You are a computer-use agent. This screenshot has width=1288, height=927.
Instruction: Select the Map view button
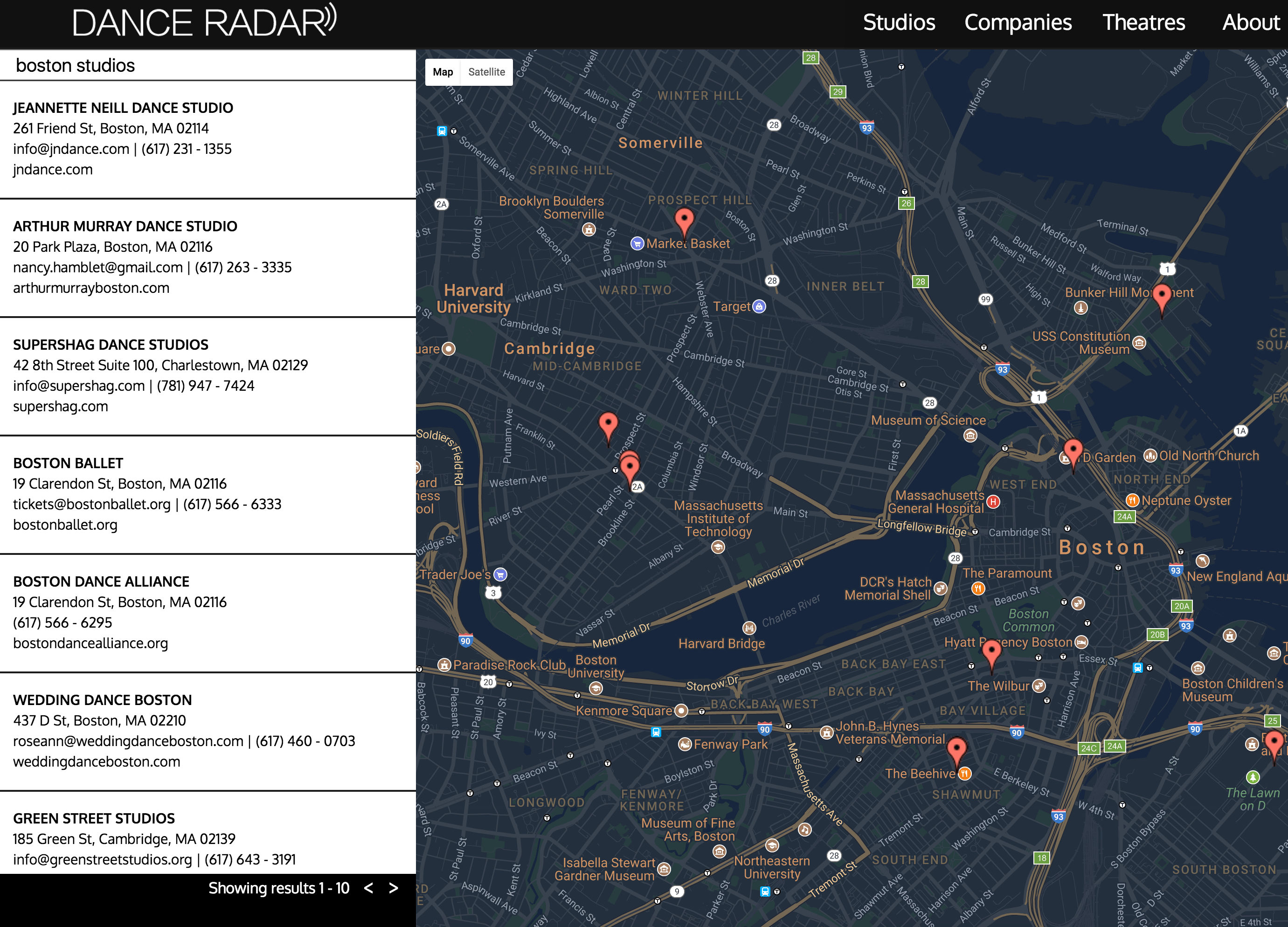443,72
